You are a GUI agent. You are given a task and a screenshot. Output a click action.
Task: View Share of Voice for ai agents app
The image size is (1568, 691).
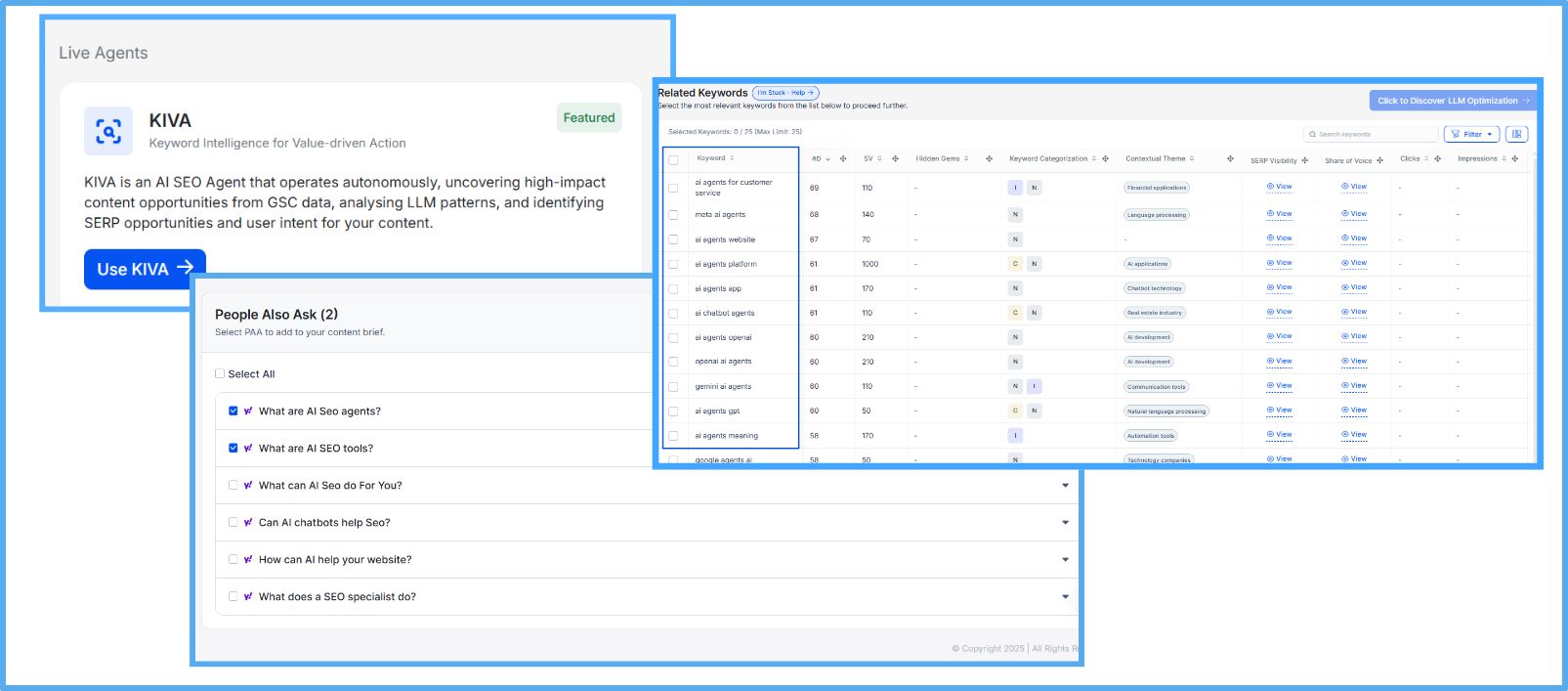point(1354,287)
